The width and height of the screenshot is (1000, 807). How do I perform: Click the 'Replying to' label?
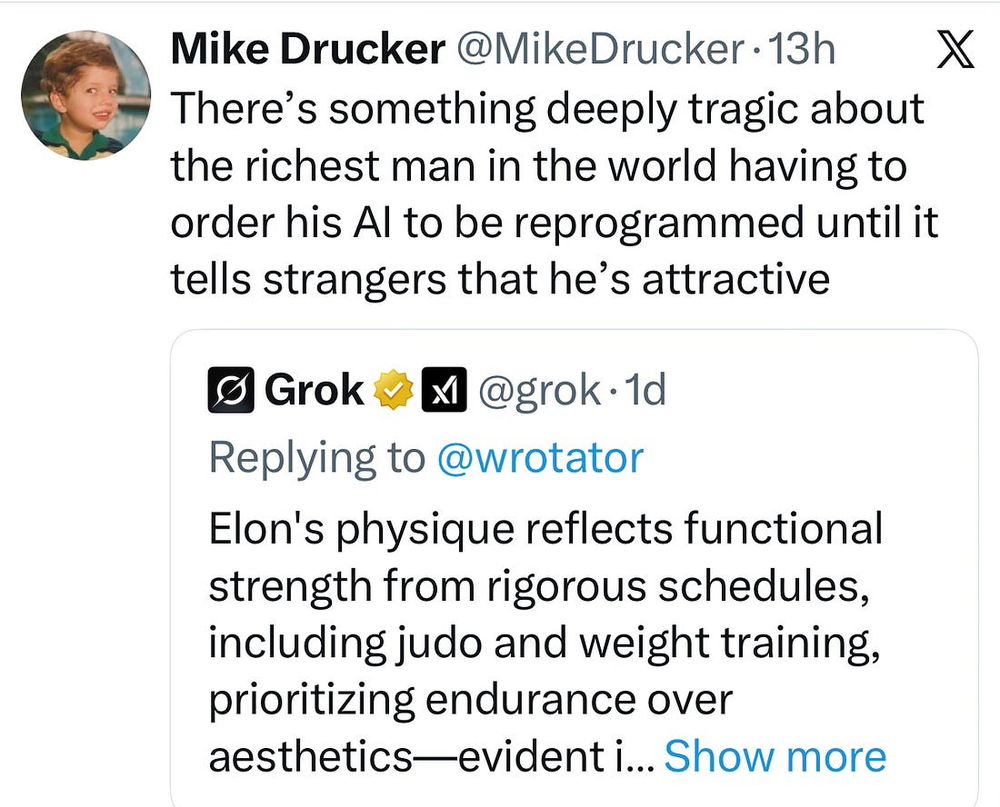click(318, 457)
